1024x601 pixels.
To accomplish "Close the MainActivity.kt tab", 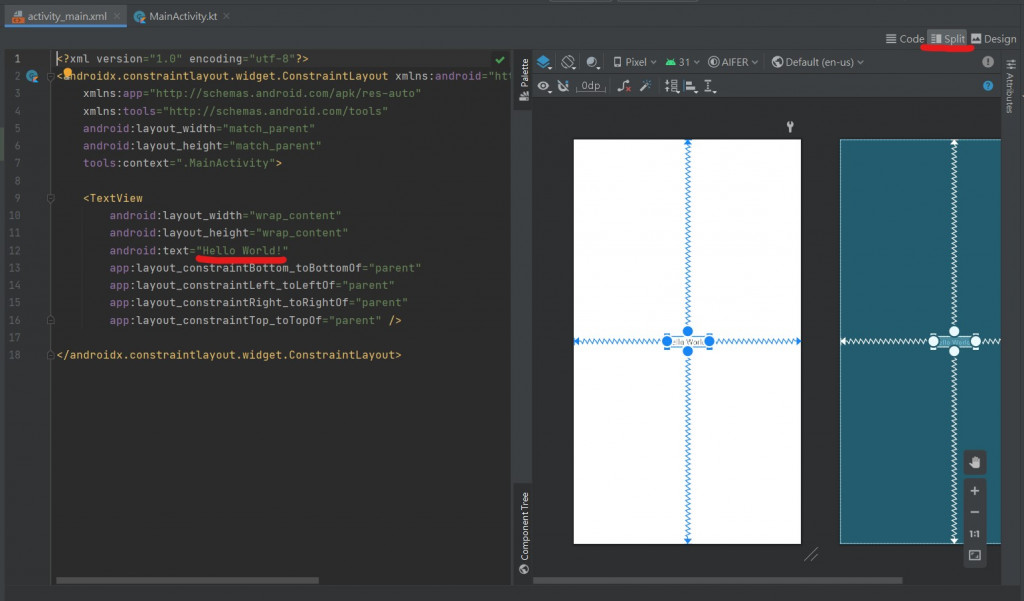I will (x=226, y=16).
